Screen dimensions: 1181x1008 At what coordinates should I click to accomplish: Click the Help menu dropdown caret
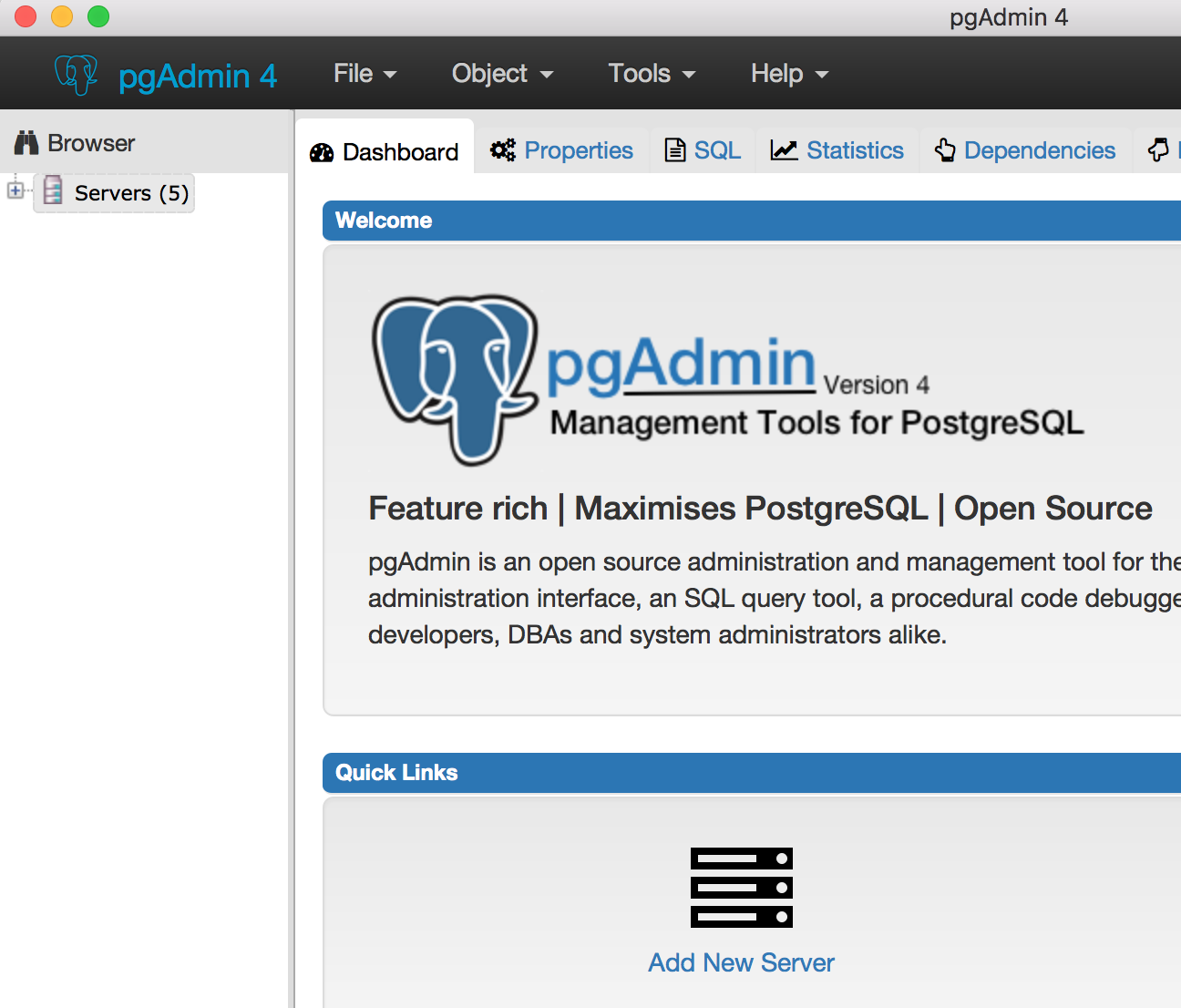point(822,75)
